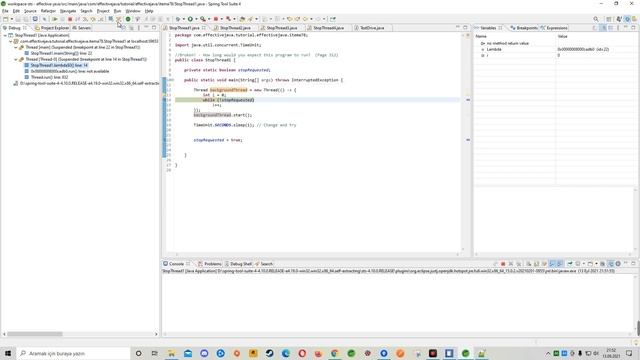640x360 pixels.
Task: Open the Project Explorer tab
Action: click(52, 28)
